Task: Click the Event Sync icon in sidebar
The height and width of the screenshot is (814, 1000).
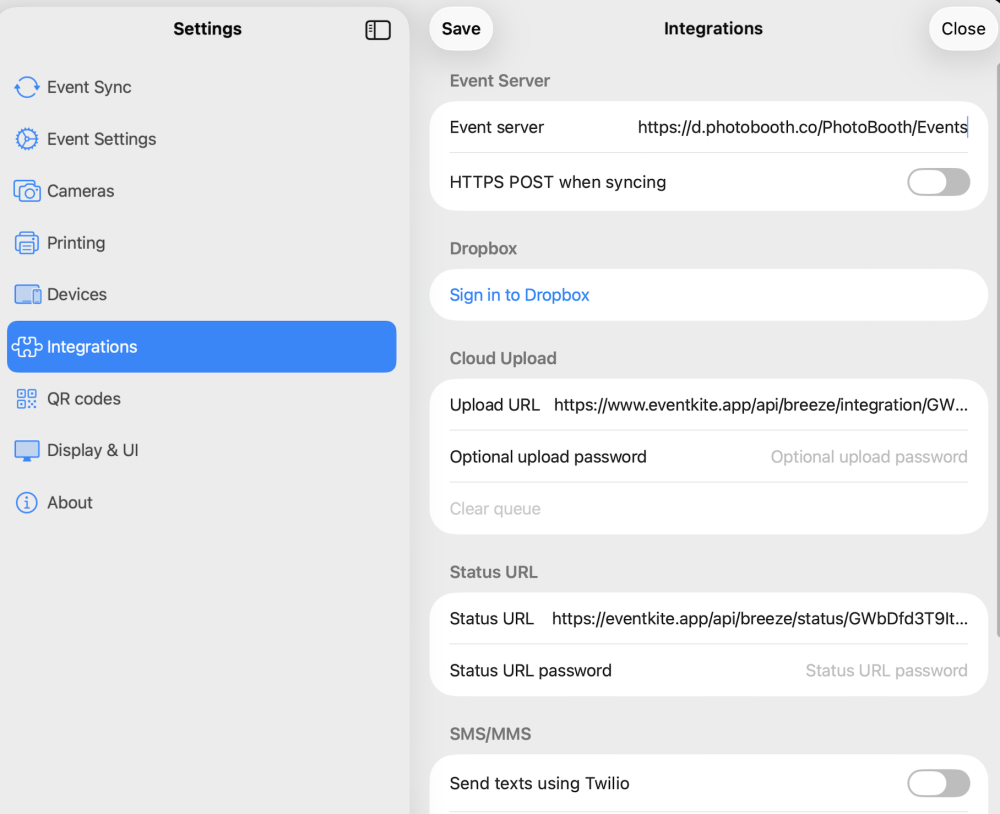Action: click(x=27, y=87)
